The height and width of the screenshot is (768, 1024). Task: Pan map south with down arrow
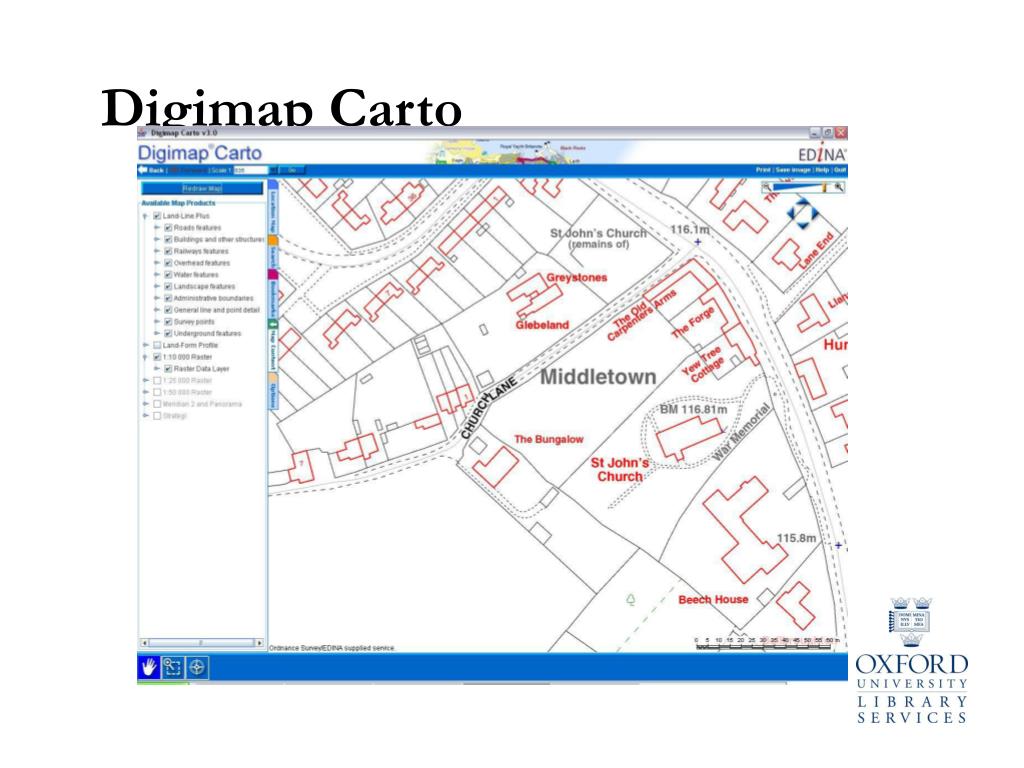803,225
